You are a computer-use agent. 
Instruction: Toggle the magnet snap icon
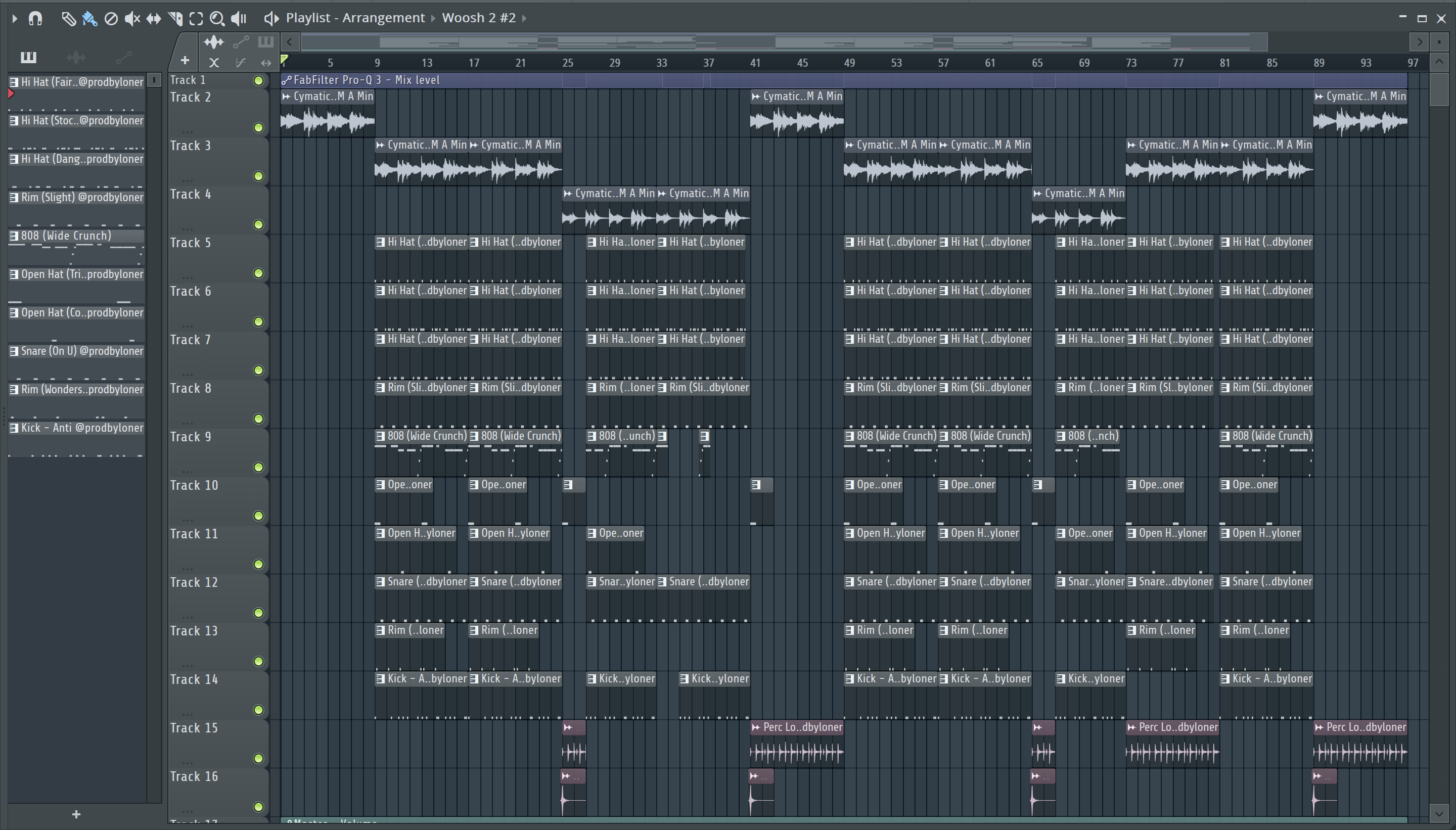[35, 18]
